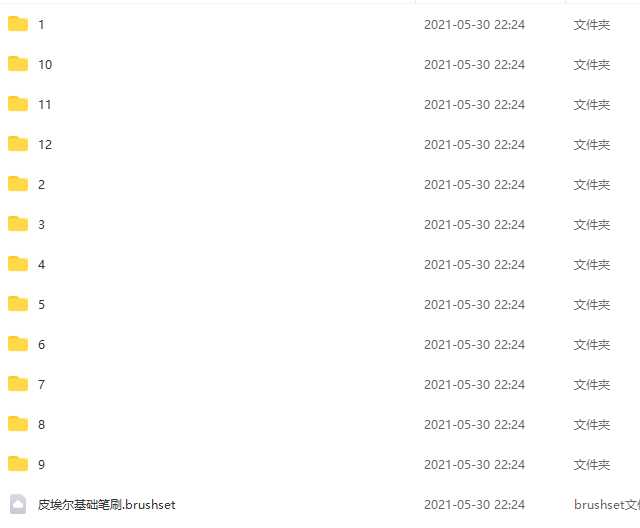The height and width of the screenshot is (528, 640).
Task: Click the folder name label 10
Action: [x=45, y=64]
